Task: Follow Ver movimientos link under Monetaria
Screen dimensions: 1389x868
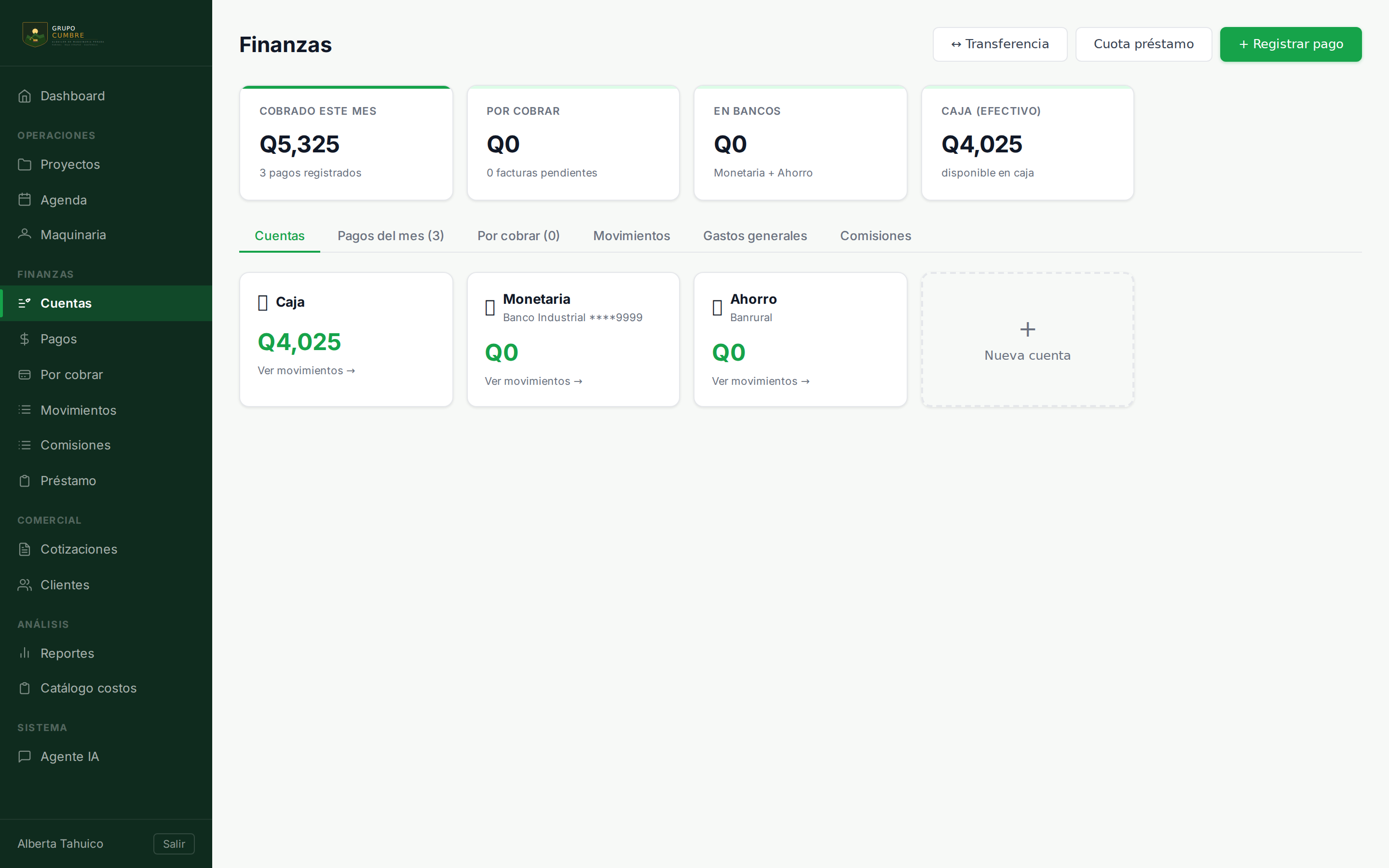Action: 533,381
